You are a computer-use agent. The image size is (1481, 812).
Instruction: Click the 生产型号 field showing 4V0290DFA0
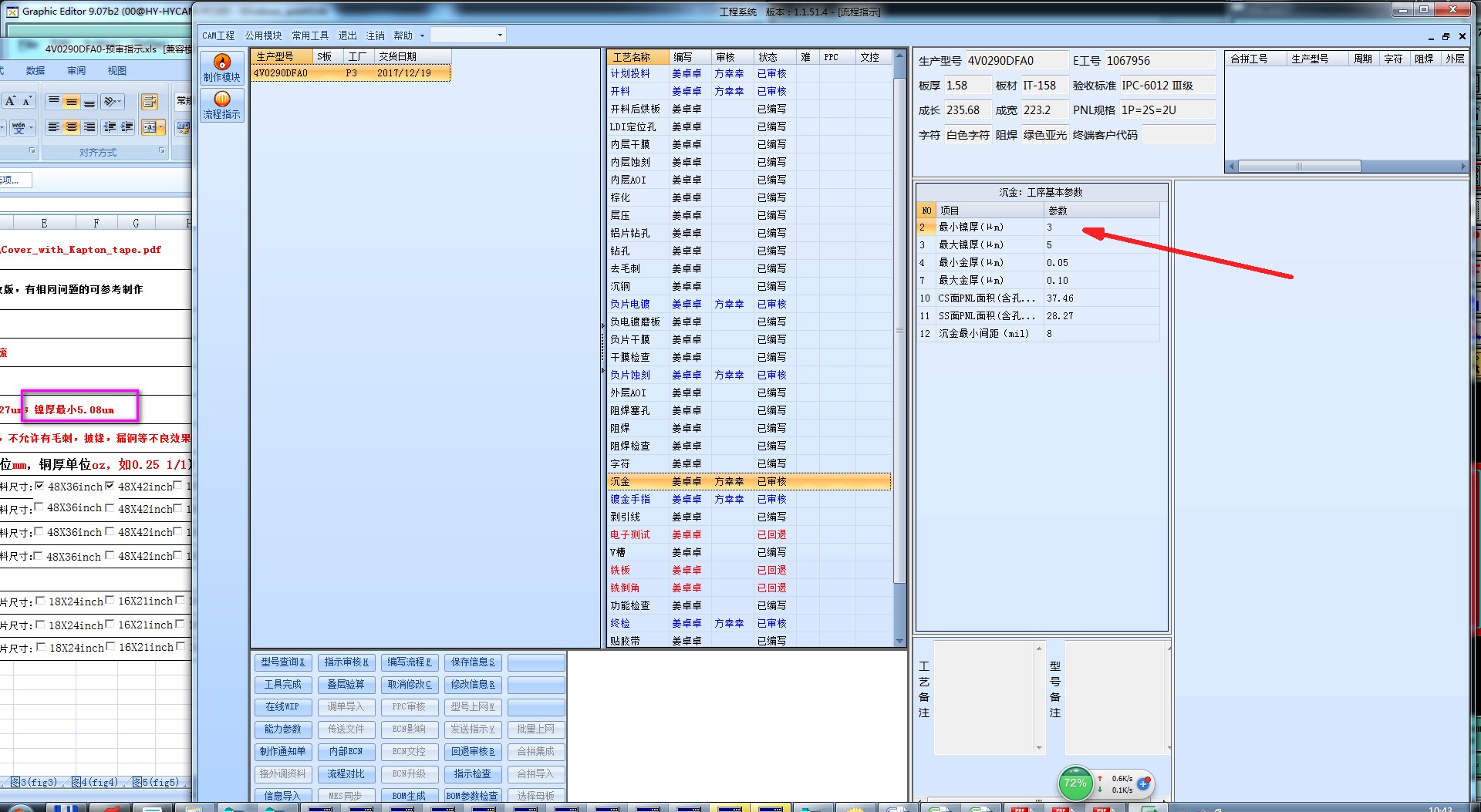(1016, 61)
